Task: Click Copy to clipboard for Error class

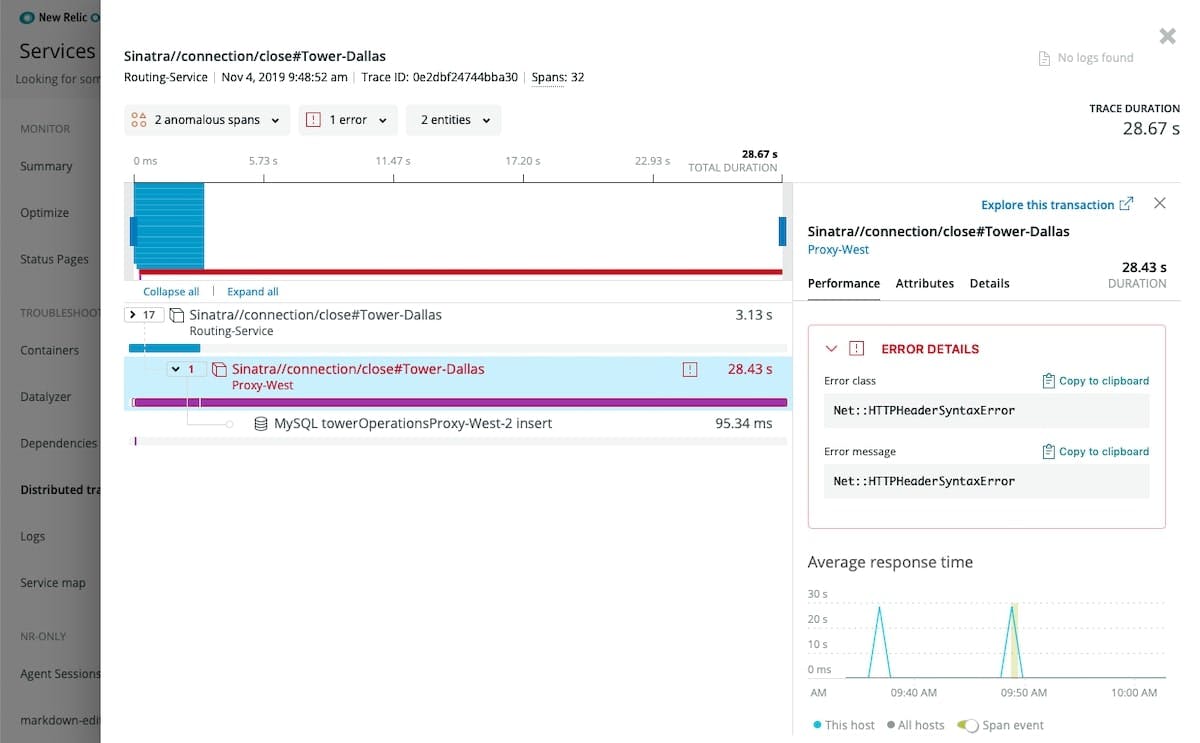Action: pyautogui.click(x=1104, y=381)
